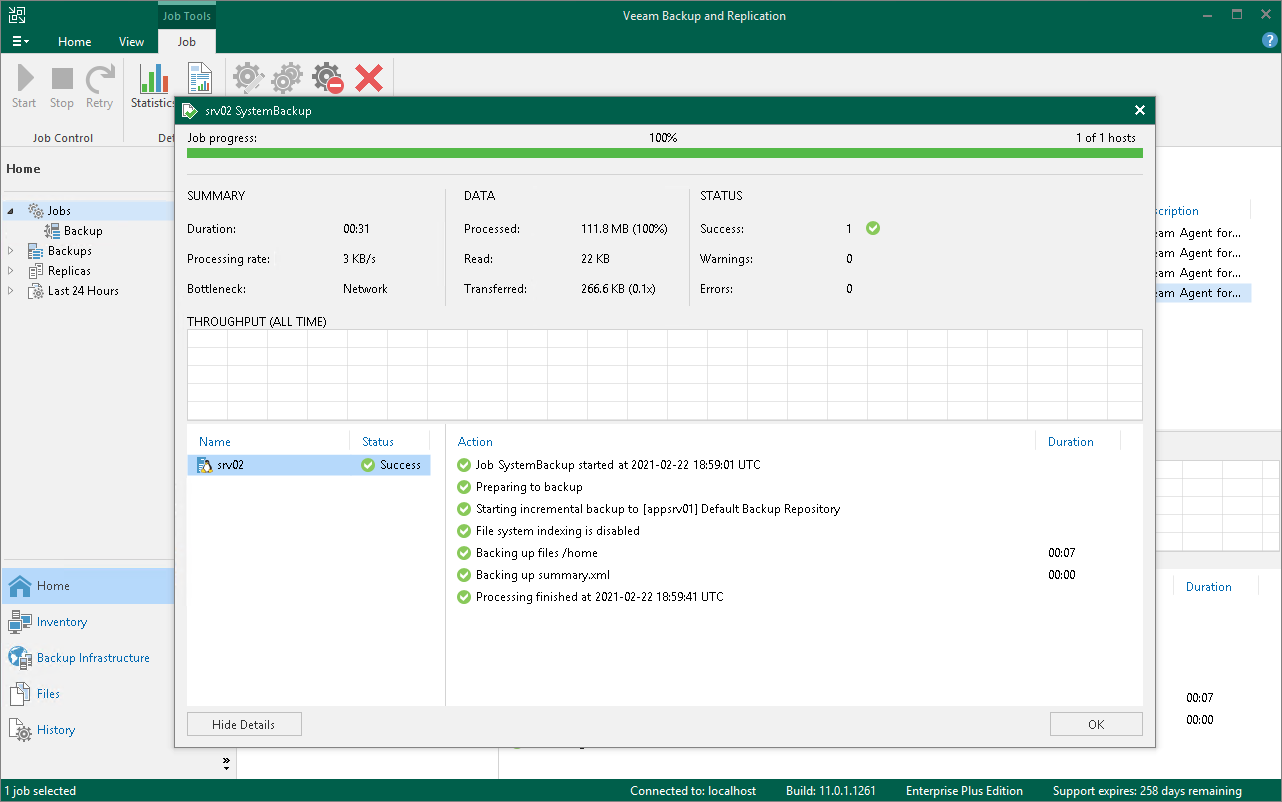Screen dimensions: 1282x802
Task: Click the srv02 Linux machine icon
Action: [x=205, y=465]
